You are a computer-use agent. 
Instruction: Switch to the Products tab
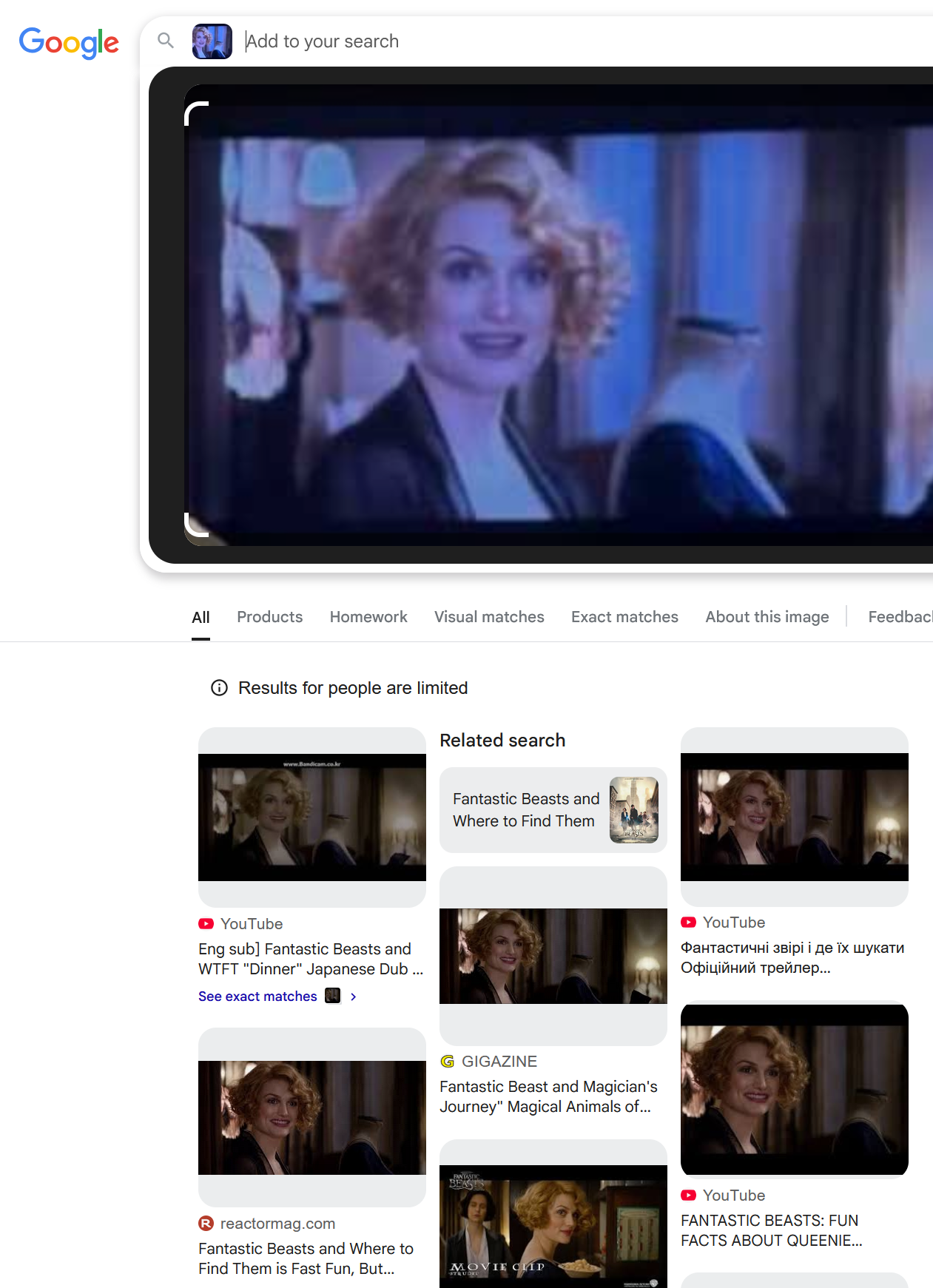[x=270, y=617]
